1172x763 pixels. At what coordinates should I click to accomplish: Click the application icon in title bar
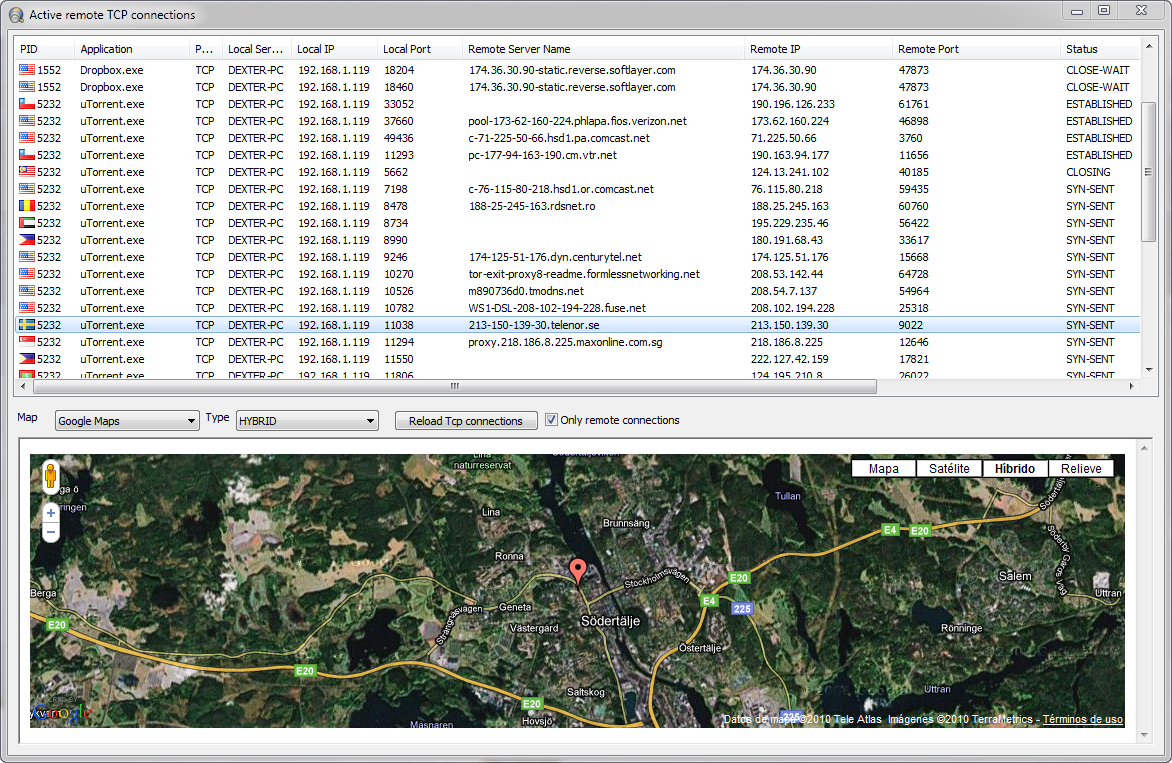[x=15, y=15]
